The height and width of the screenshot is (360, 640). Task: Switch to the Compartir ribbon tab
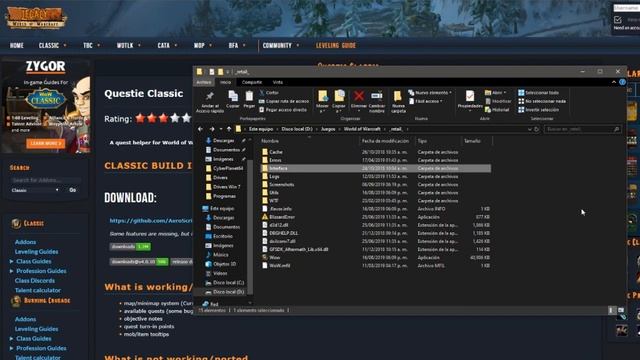(x=251, y=82)
